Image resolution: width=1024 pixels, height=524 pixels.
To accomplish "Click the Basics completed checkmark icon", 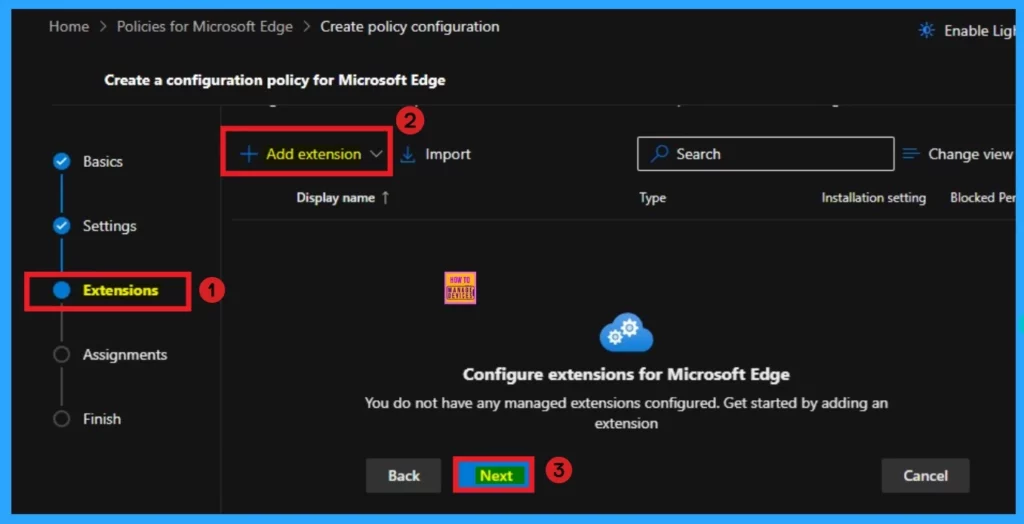I will (x=61, y=161).
